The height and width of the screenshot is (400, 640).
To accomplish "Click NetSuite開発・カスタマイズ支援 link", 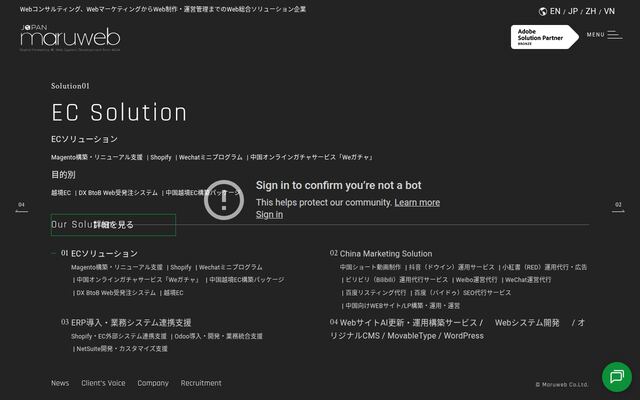I will 122,349.
